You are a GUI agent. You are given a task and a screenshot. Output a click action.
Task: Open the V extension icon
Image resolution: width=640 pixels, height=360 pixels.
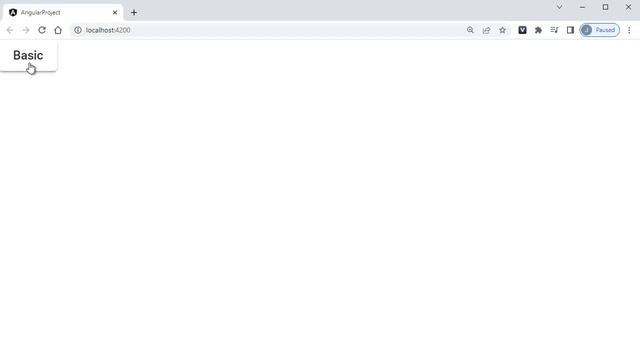click(522, 30)
